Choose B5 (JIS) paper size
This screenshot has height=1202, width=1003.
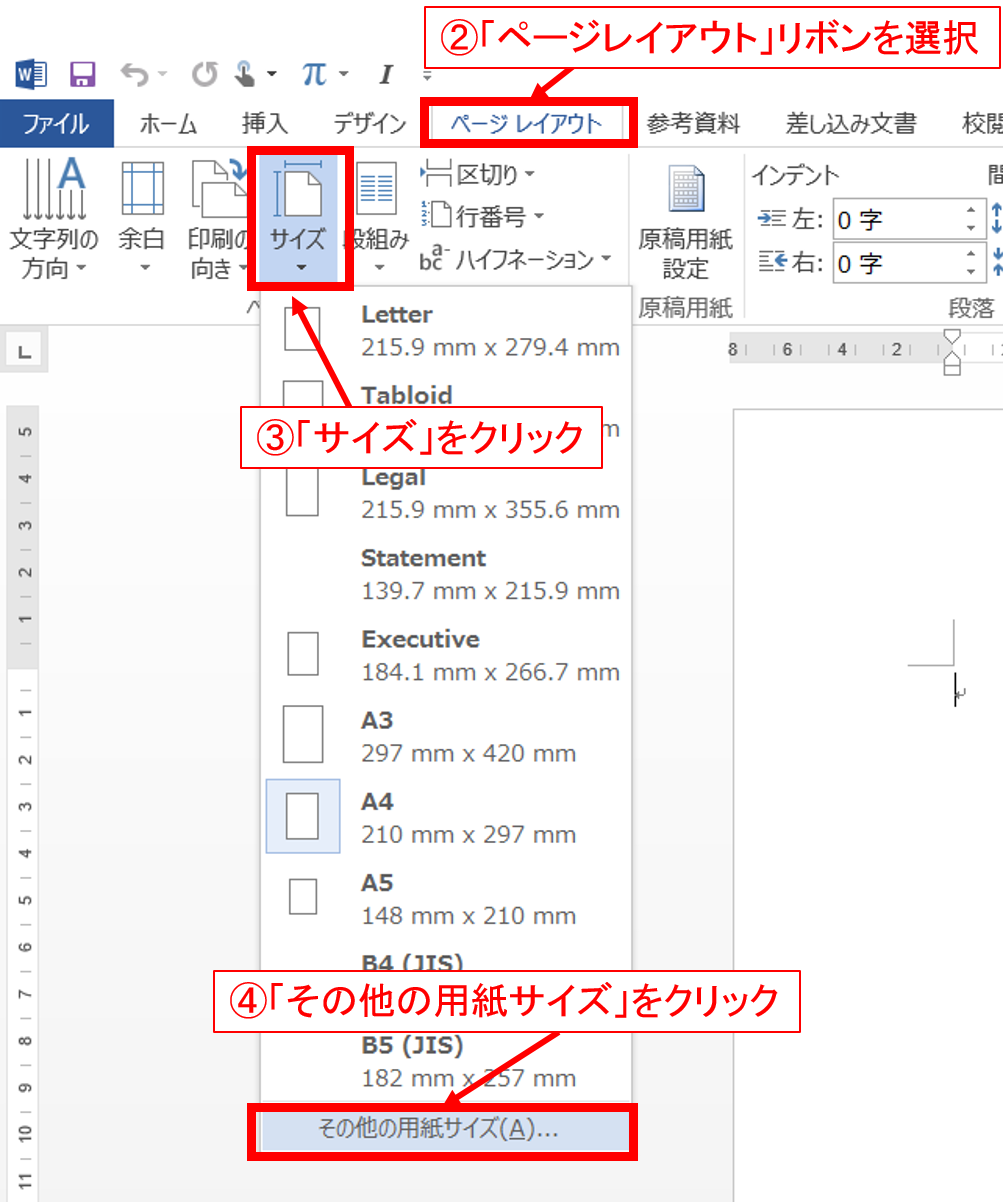pos(446,1061)
